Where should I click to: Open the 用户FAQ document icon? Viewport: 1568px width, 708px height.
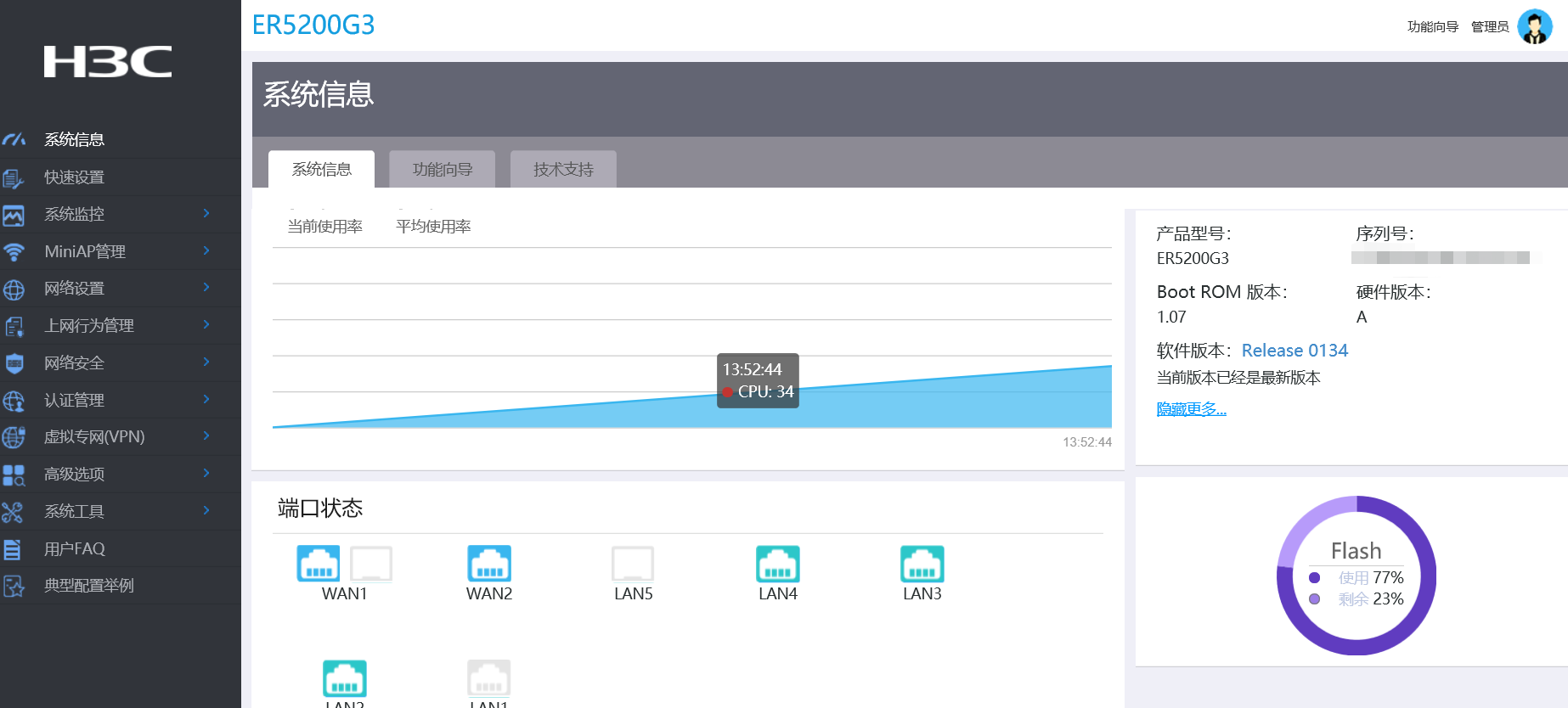click(12, 549)
